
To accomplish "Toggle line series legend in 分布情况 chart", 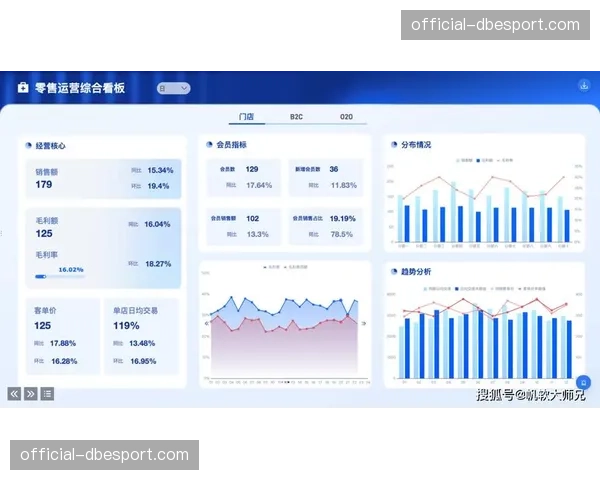I will point(505,160).
